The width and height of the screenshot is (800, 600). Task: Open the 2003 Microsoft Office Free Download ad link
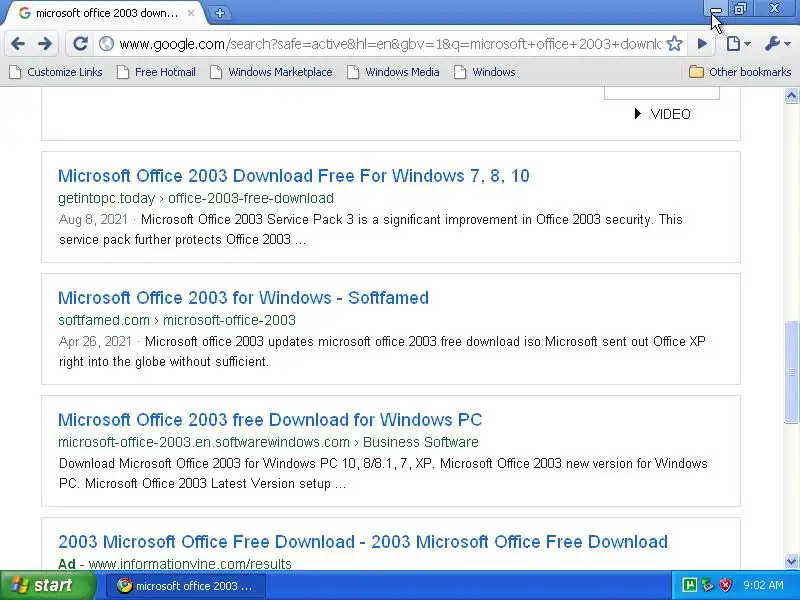click(363, 541)
